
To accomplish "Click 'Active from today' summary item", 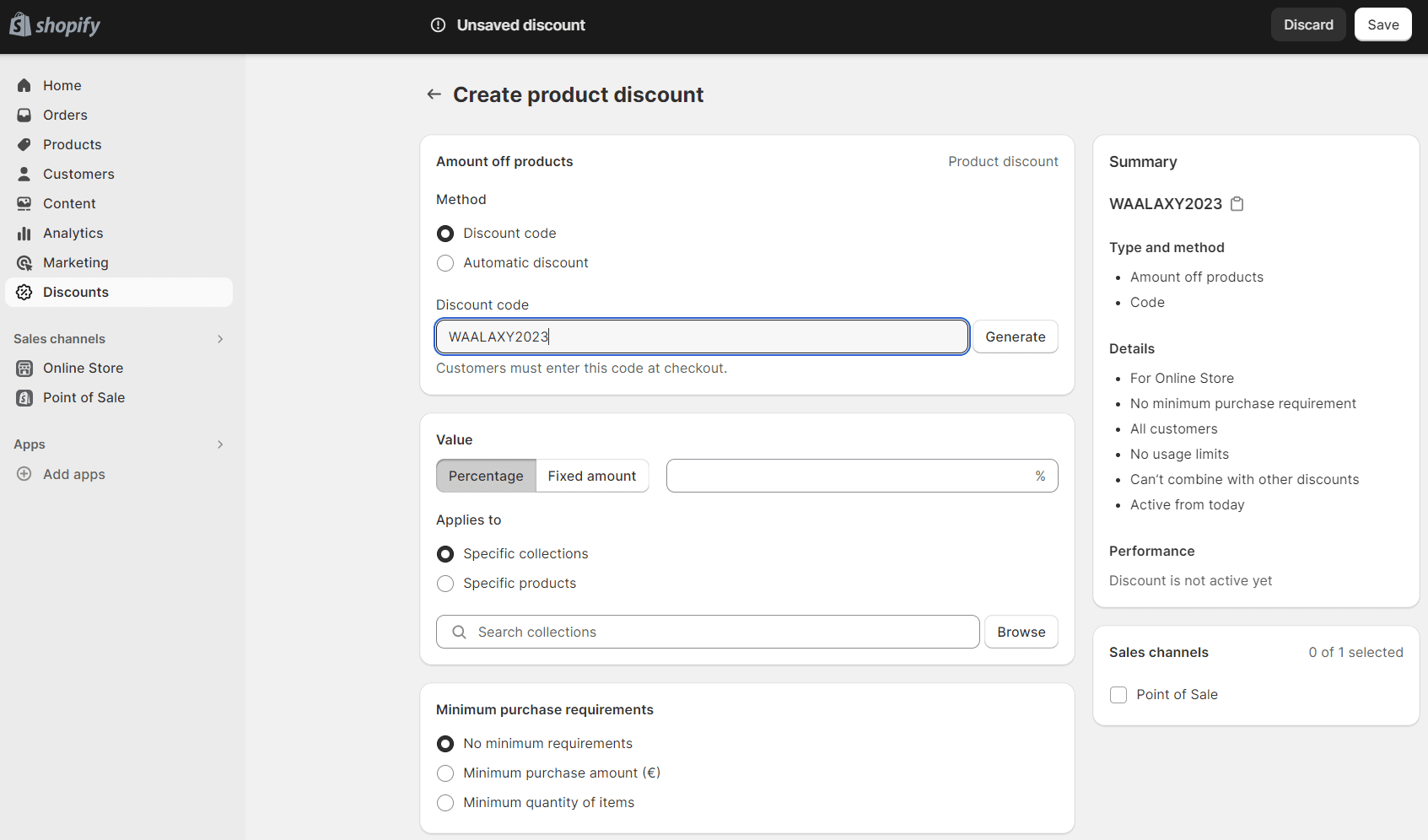I will pos(1187,504).
